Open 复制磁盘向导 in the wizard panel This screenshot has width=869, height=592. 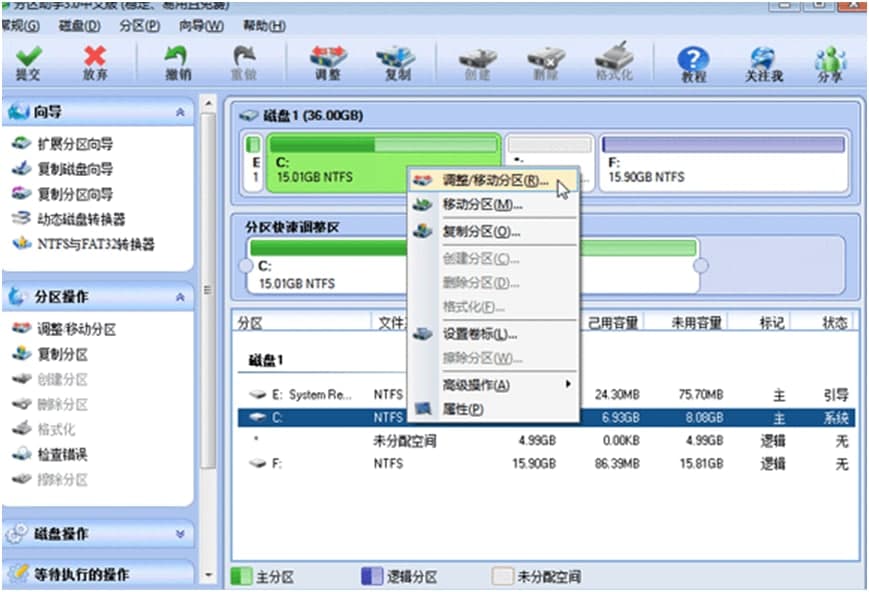point(63,169)
